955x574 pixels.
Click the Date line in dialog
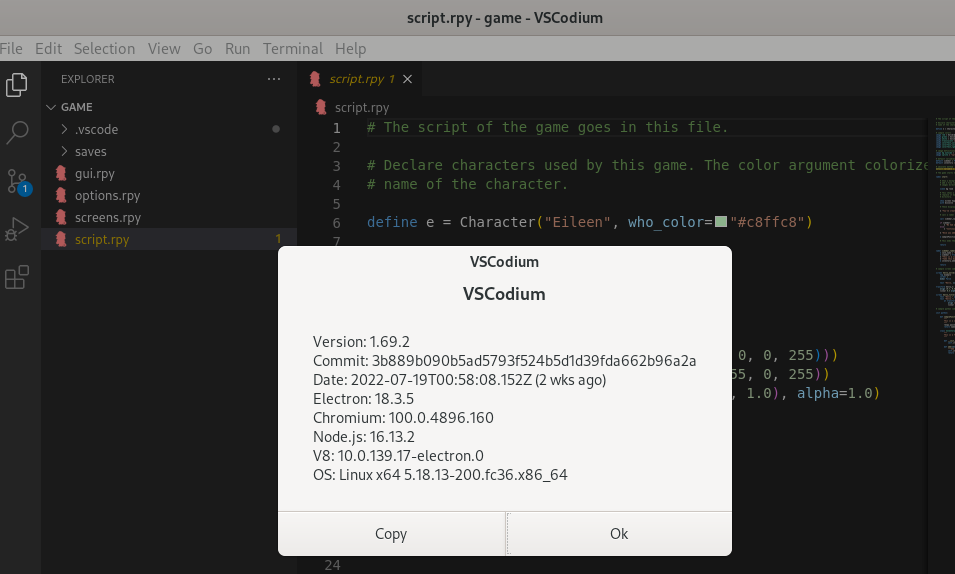[459, 380]
